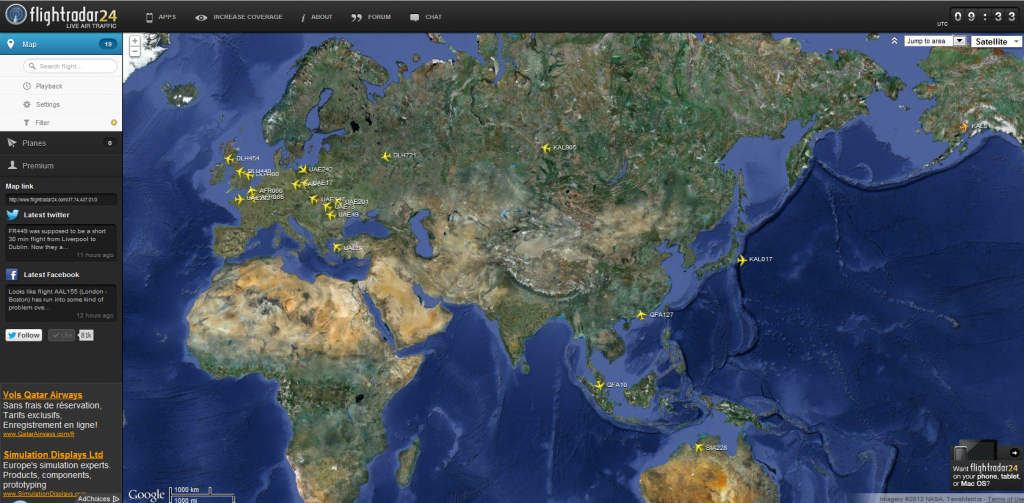The height and width of the screenshot is (503, 1024).
Task: Click the Twitter Follow button
Action: coord(24,335)
